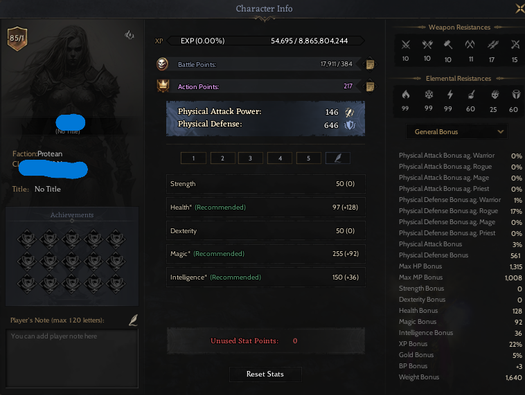
Task: Click the Dexterity stat row
Action: coord(266,231)
